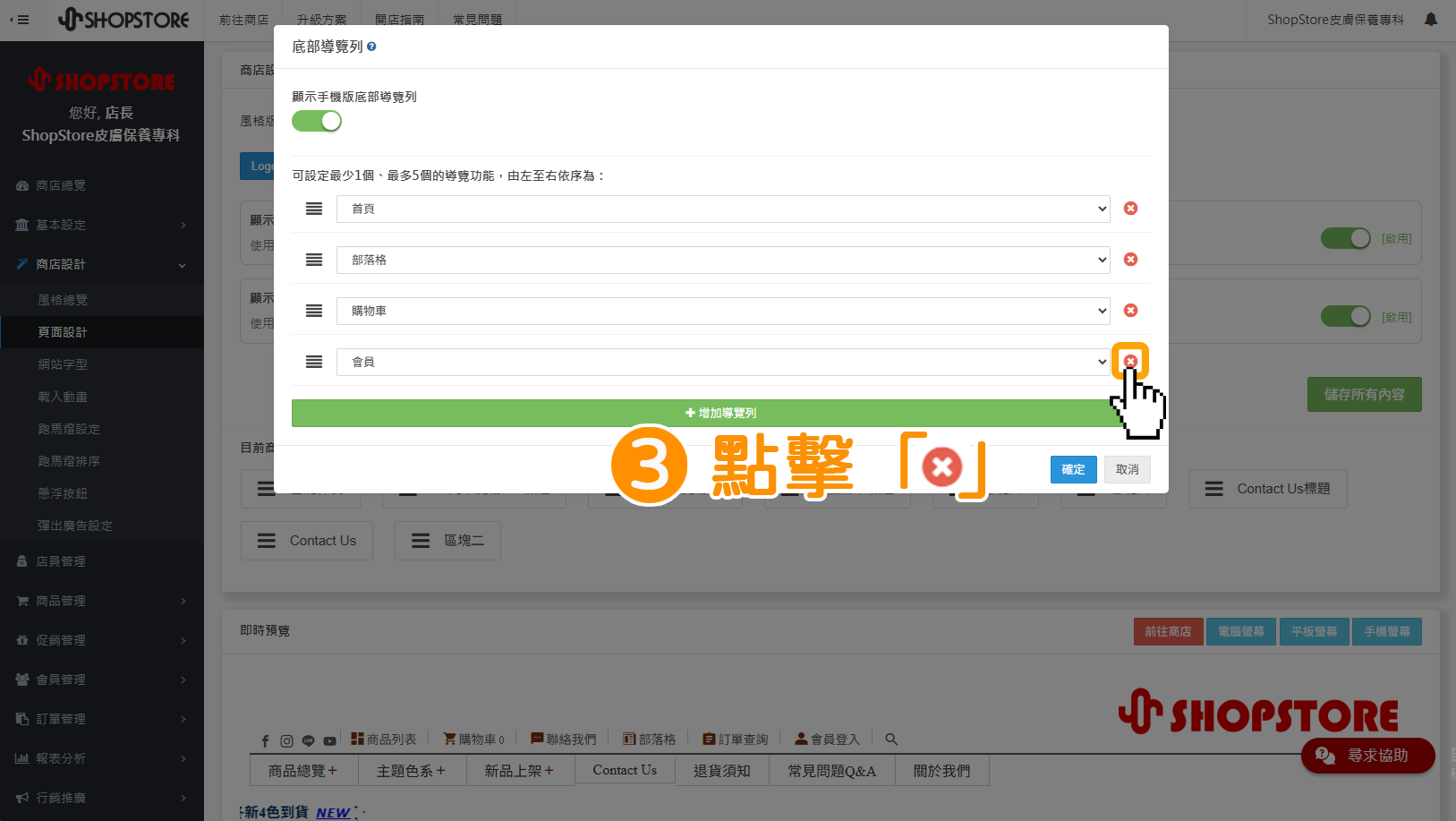1456x821 pixels.
Task: Switch preview to 電腦螢幕
Action: (x=1241, y=631)
